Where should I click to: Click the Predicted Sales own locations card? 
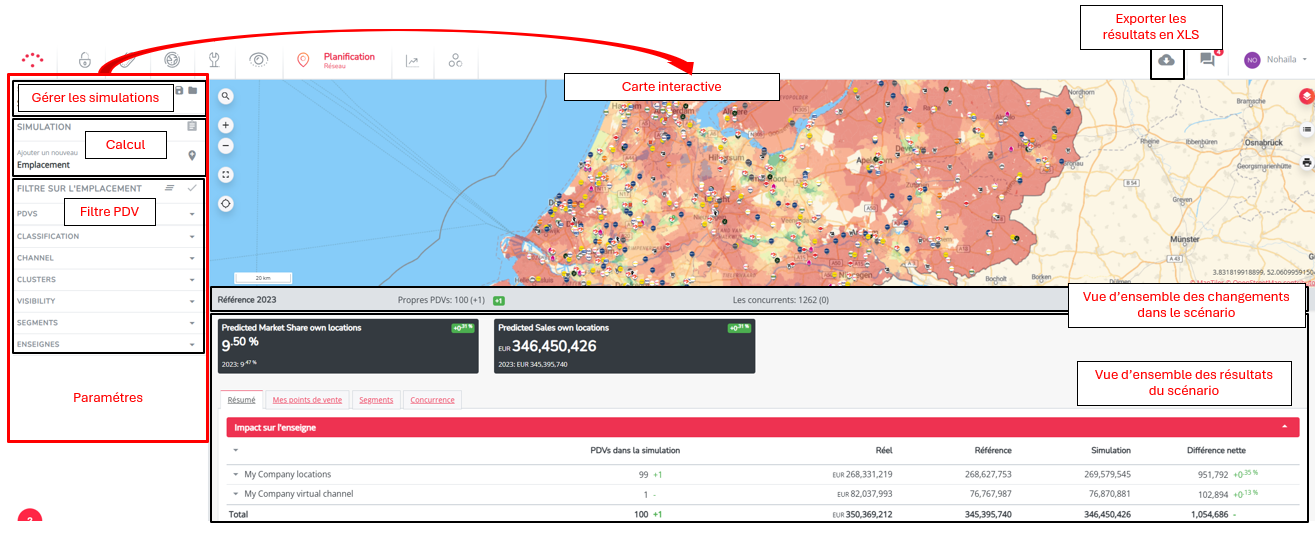click(x=624, y=346)
